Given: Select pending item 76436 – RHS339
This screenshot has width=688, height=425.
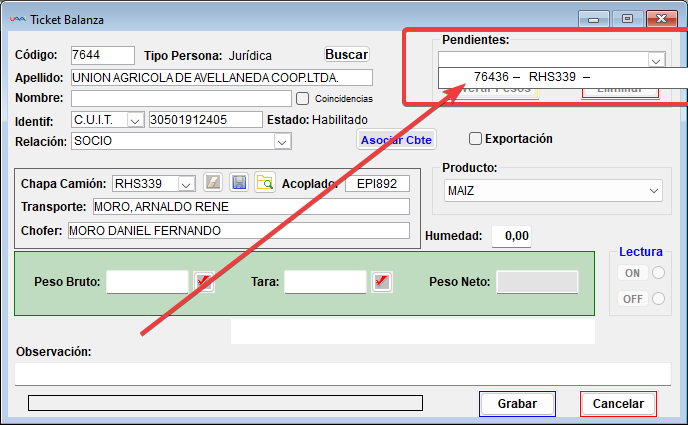Looking at the screenshot, I should (532, 77).
